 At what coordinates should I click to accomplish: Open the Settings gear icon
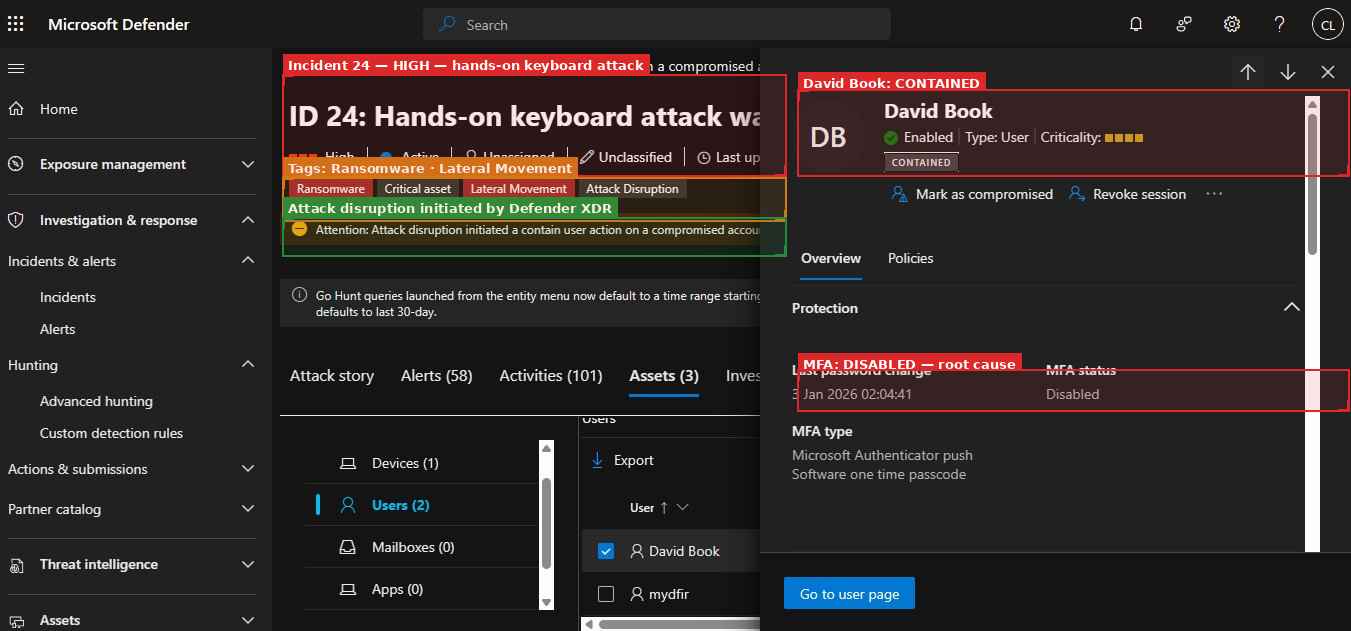click(x=1232, y=24)
